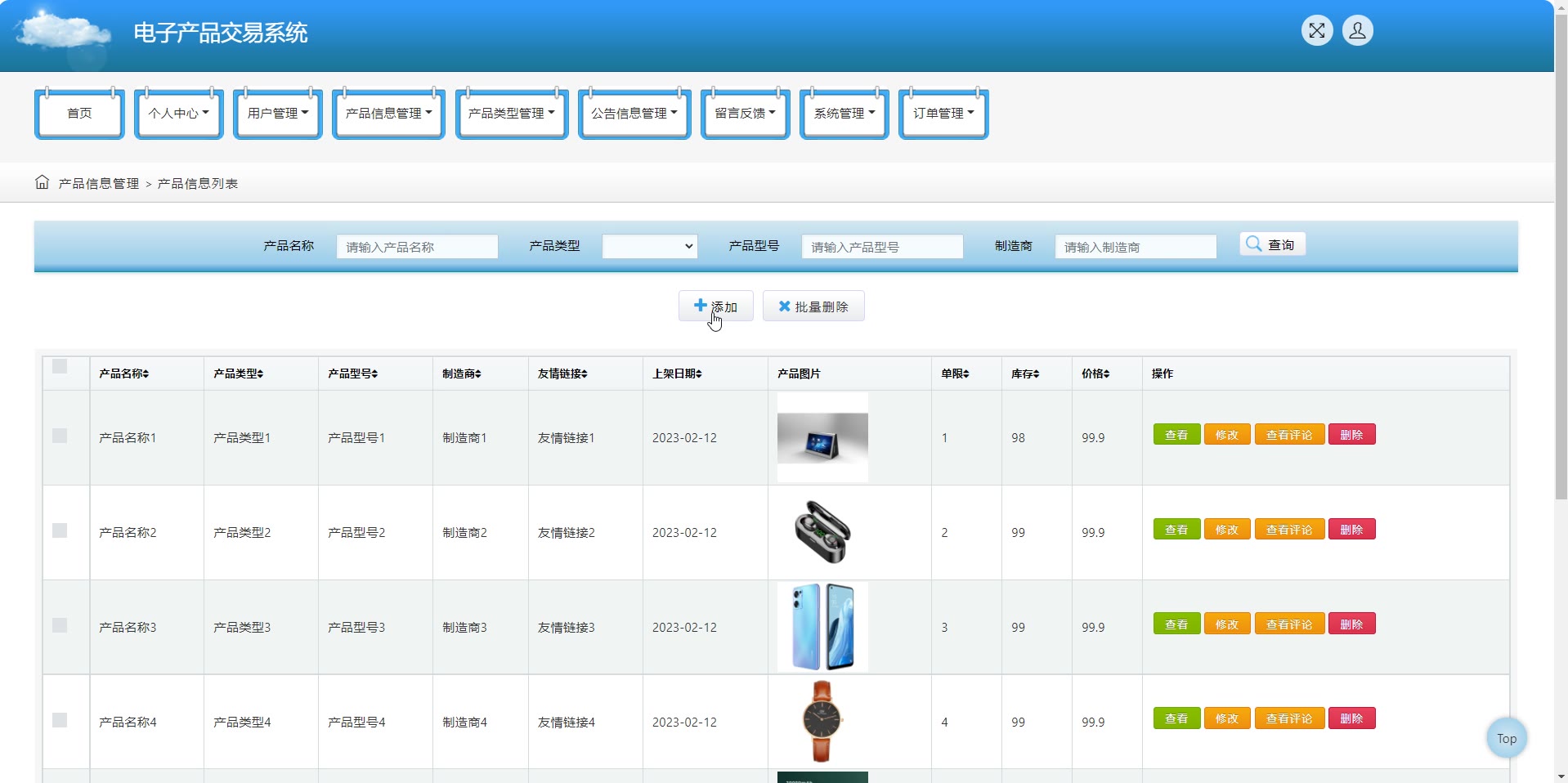Click 修改 for 产品名称1

coord(1227,435)
